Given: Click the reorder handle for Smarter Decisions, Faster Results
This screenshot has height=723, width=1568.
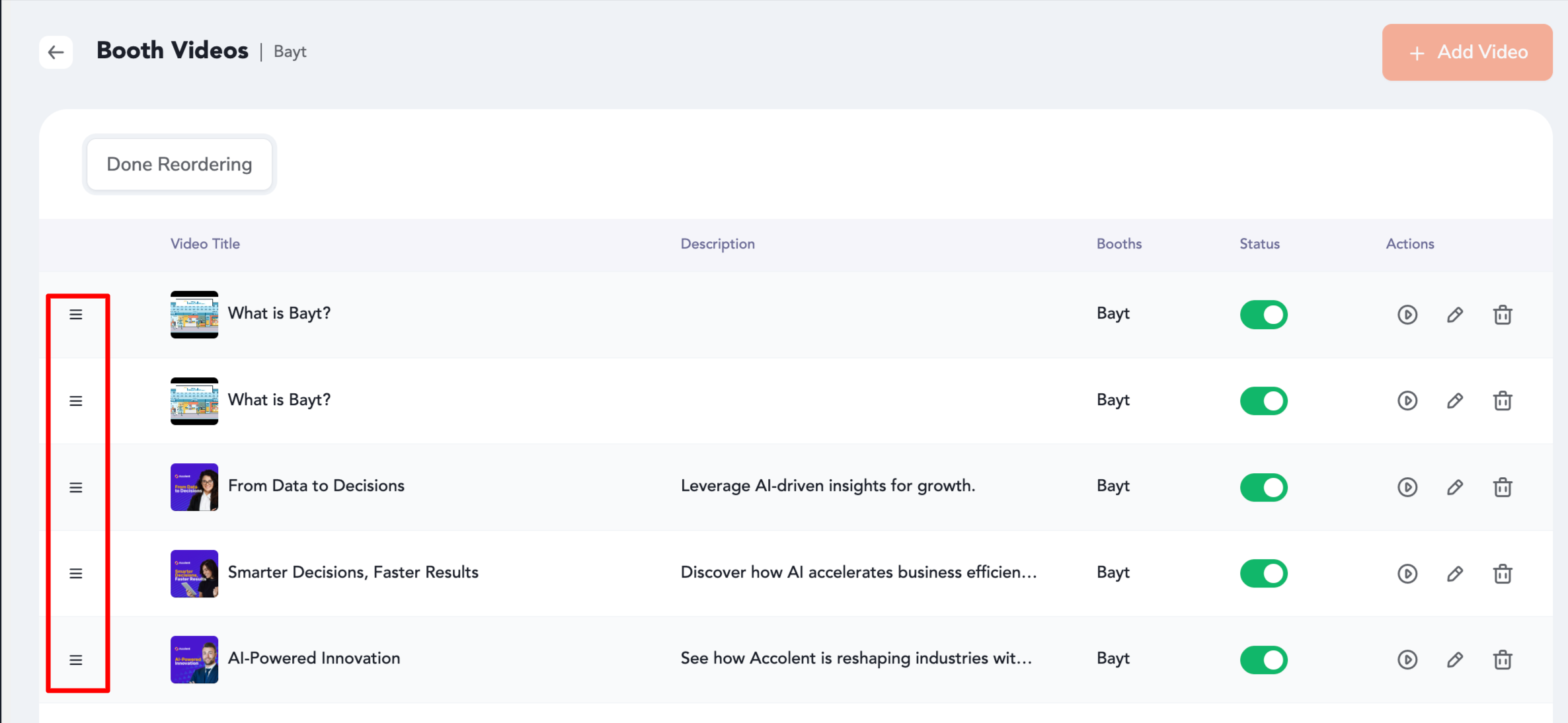Looking at the screenshot, I should 76,574.
